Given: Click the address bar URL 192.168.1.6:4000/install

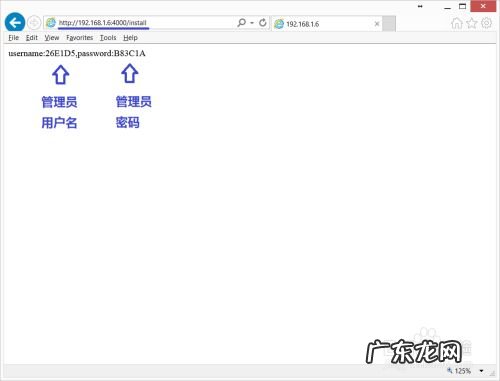Looking at the screenshot, I should [103, 23].
